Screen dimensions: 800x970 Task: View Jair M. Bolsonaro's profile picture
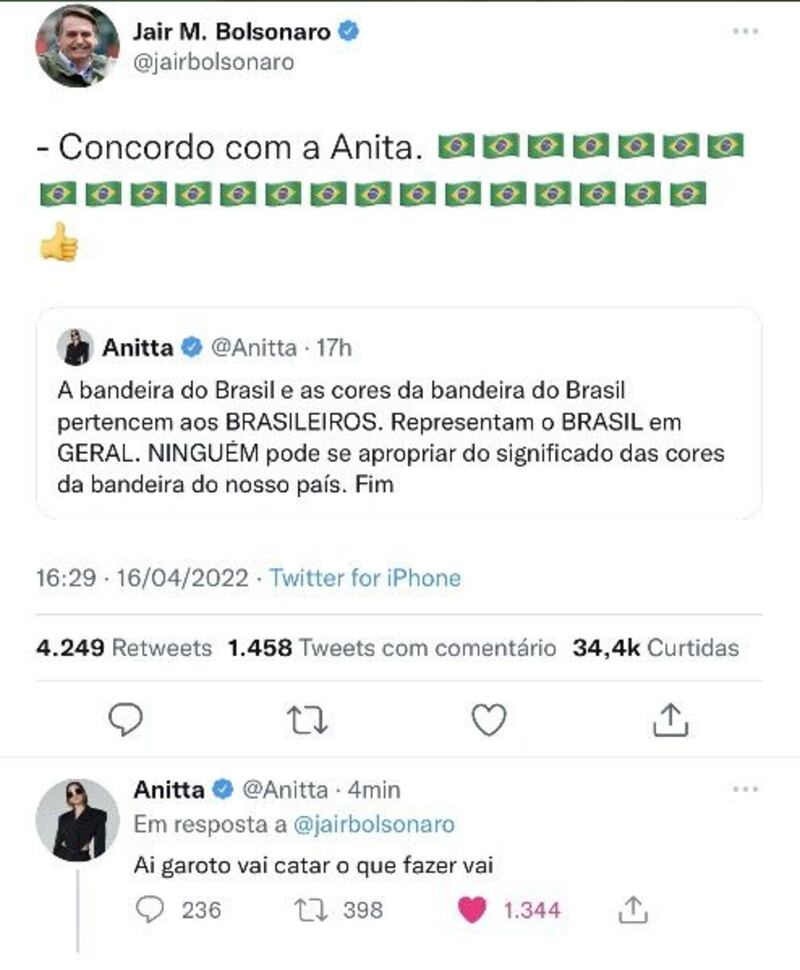pos(77,47)
